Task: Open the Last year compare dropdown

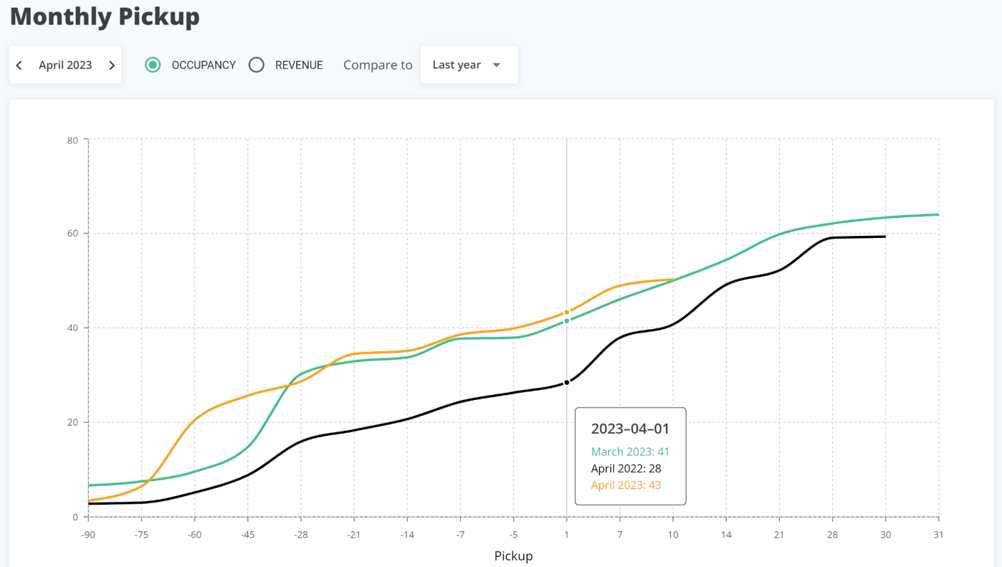Action: coord(468,65)
